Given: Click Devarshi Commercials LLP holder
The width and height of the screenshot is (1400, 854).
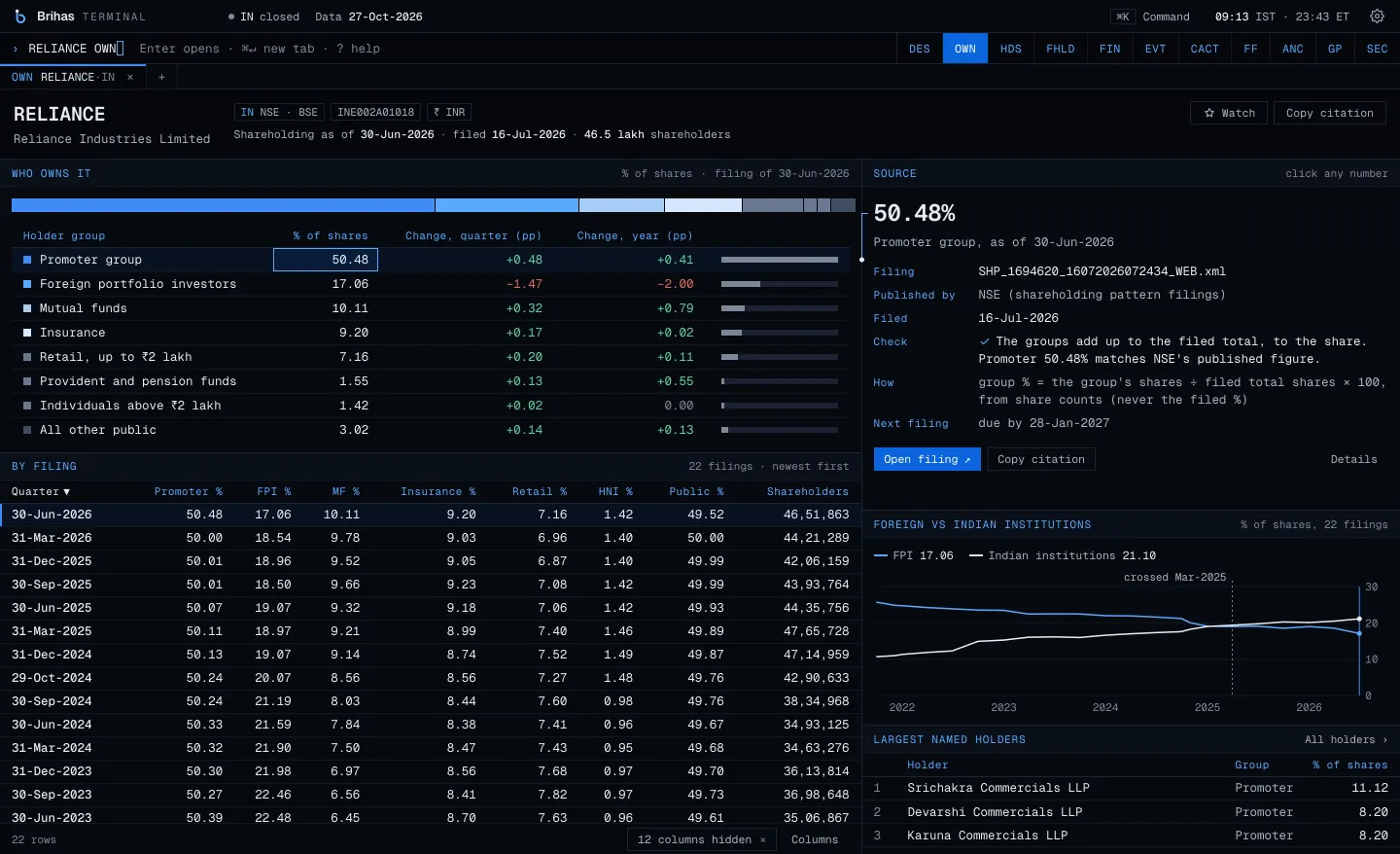Looking at the screenshot, I should click(x=995, y=812).
